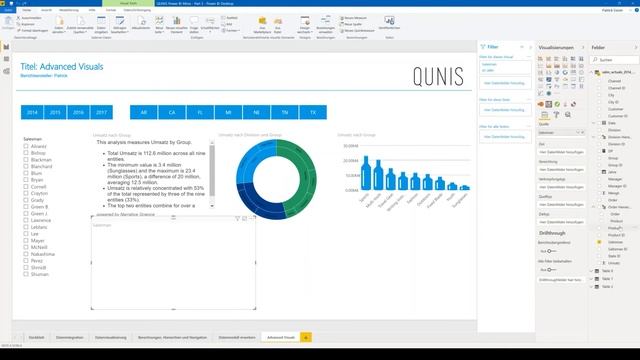This screenshot has height=360, width=640.
Task: Open the Ansicht ribbon tab
Action: coord(46,10)
